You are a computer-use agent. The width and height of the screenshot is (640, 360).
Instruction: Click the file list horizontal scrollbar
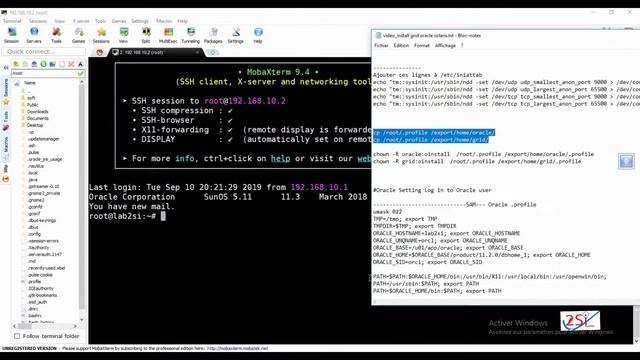pos(24,326)
